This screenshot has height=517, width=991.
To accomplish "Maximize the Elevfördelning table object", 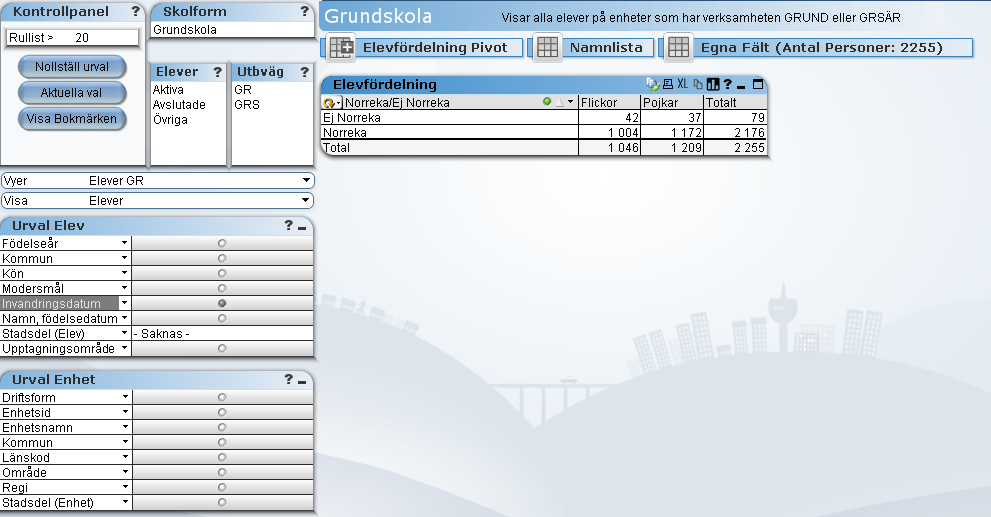I will [x=758, y=84].
